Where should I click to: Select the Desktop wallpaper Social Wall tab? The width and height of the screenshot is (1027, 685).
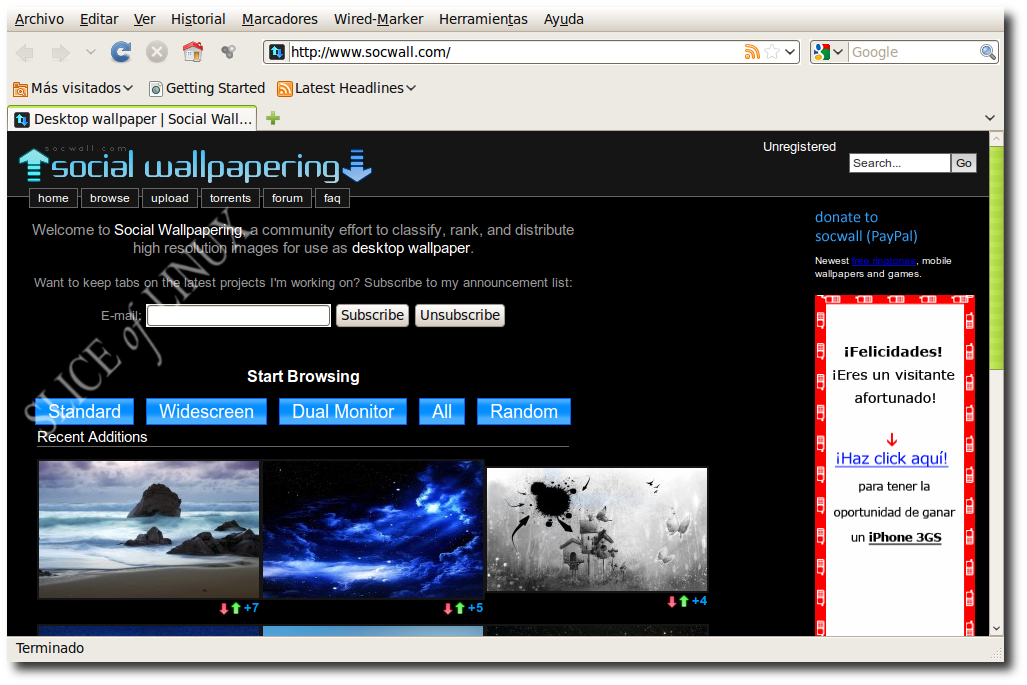point(130,118)
